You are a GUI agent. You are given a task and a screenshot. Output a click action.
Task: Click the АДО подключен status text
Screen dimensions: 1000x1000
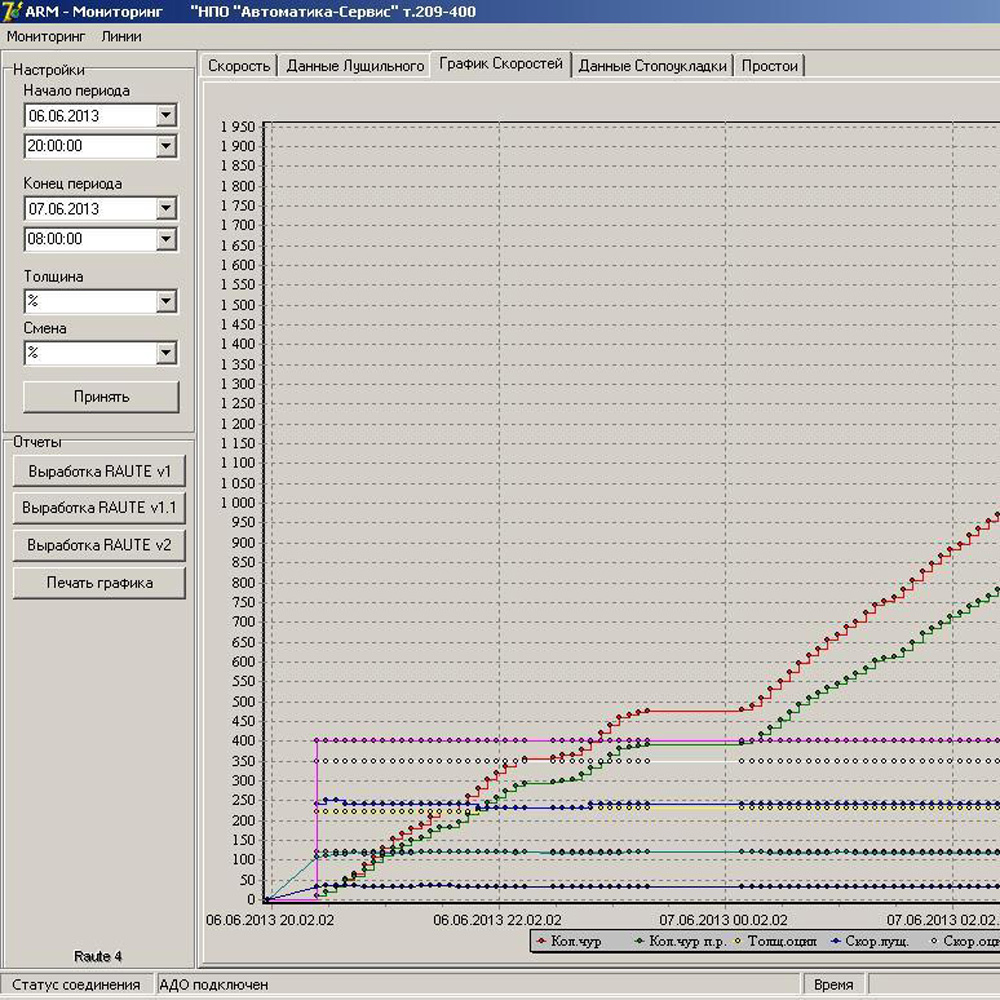pyautogui.click(x=214, y=985)
